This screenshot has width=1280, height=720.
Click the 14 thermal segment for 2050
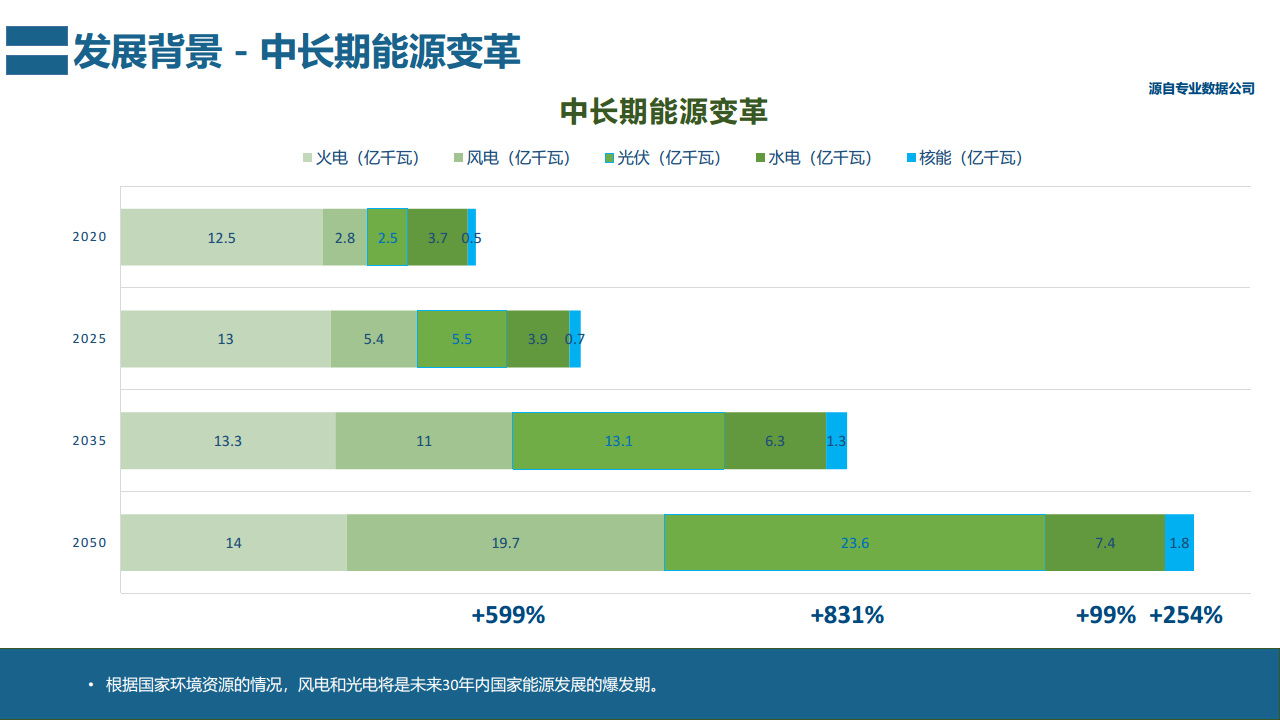[234, 543]
